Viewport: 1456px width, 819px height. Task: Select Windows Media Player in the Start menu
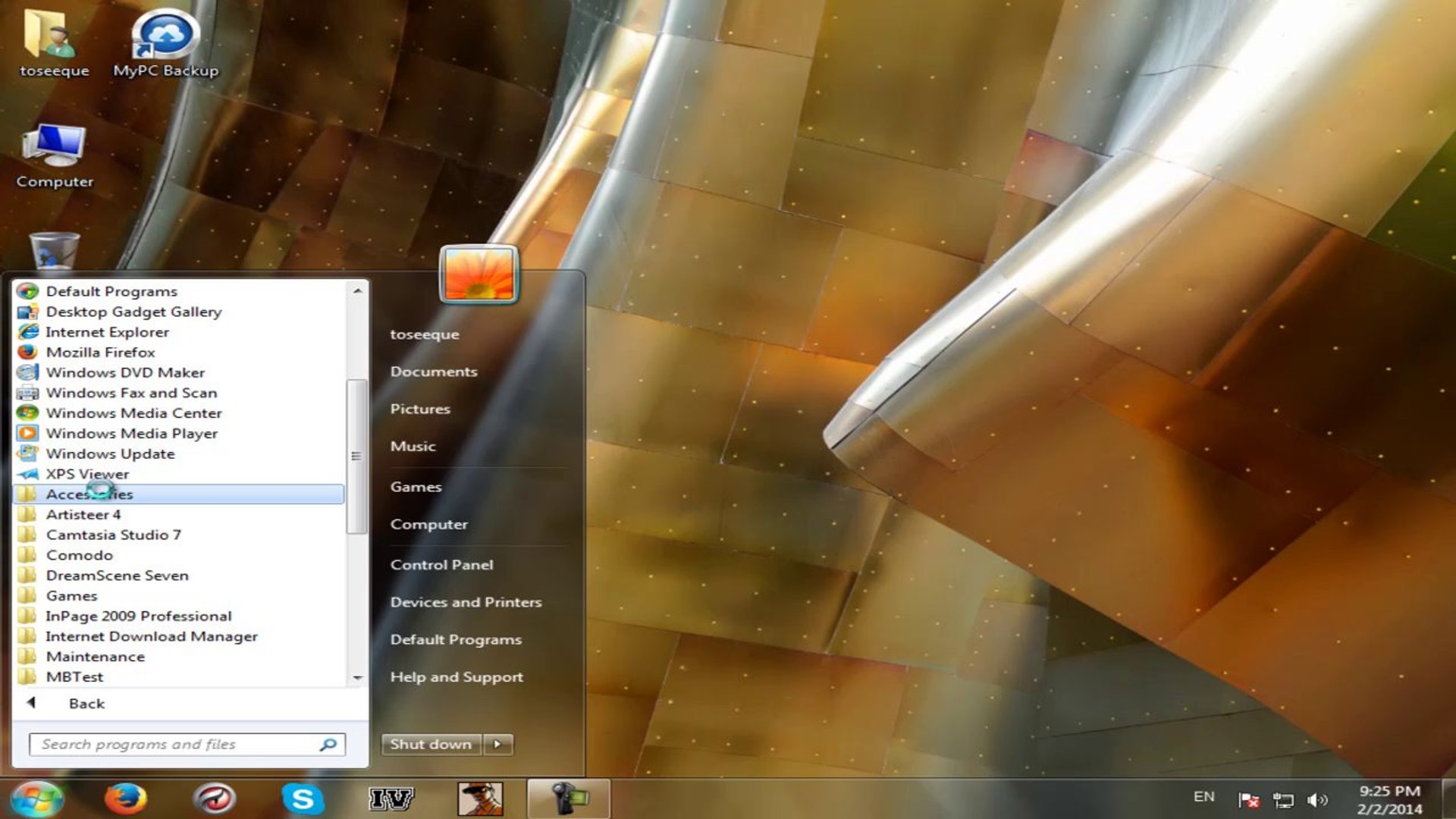[x=130, y=433]
